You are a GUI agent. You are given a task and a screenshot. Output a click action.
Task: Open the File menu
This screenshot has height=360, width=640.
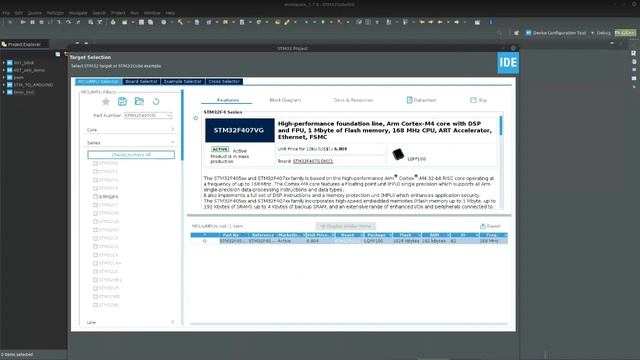pyautogui.click(x=6, y=13)
